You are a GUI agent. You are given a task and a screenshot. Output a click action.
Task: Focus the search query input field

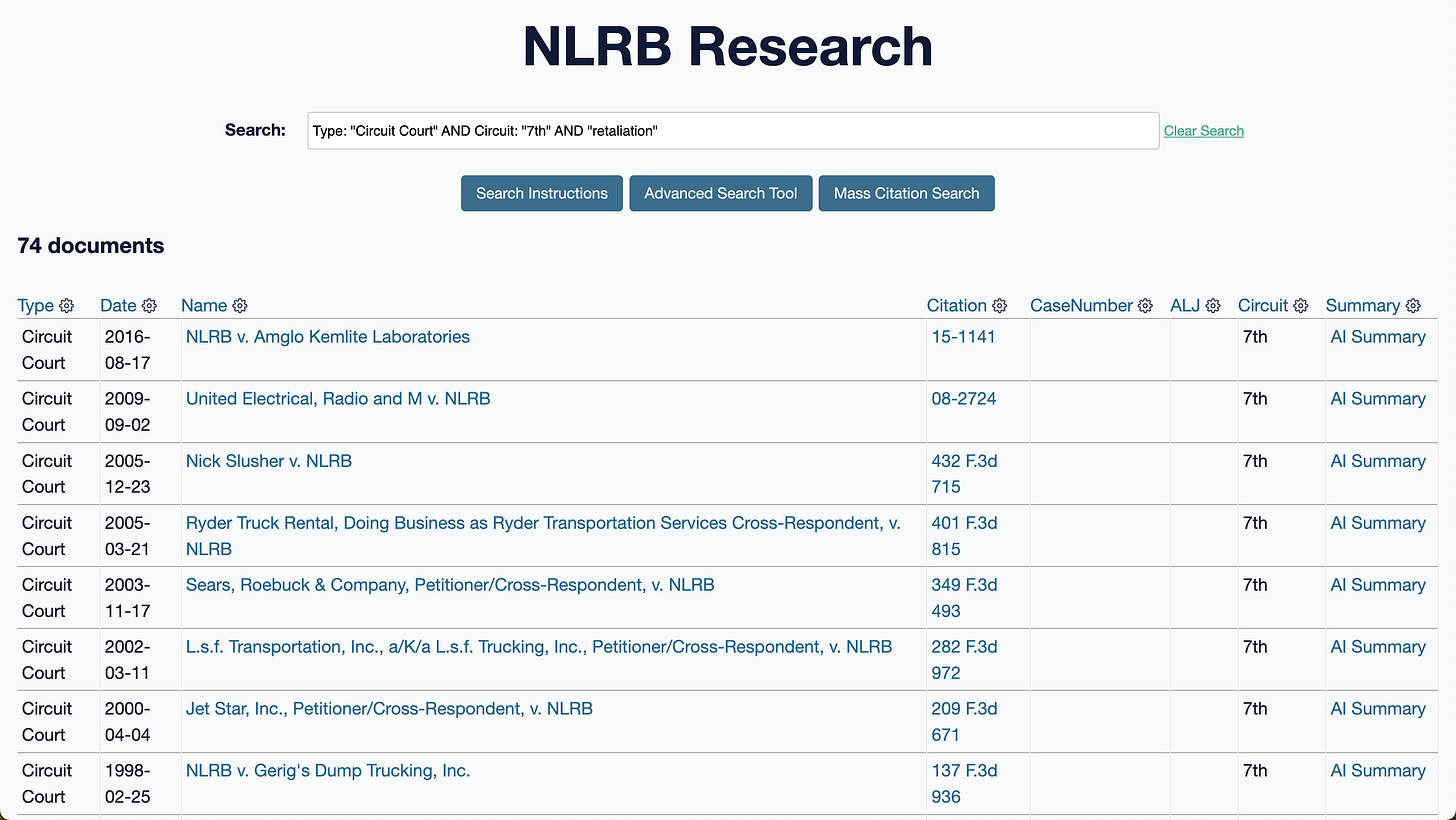tap(733, 131)
